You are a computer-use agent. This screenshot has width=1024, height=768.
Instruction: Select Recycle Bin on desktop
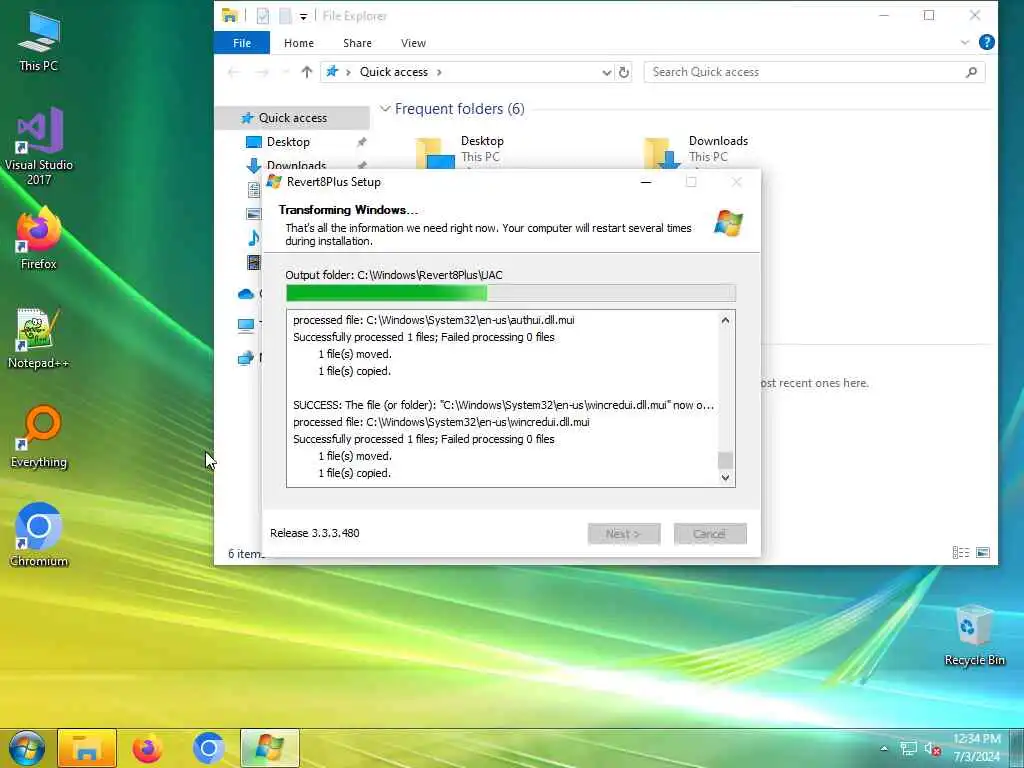[974, 635]
